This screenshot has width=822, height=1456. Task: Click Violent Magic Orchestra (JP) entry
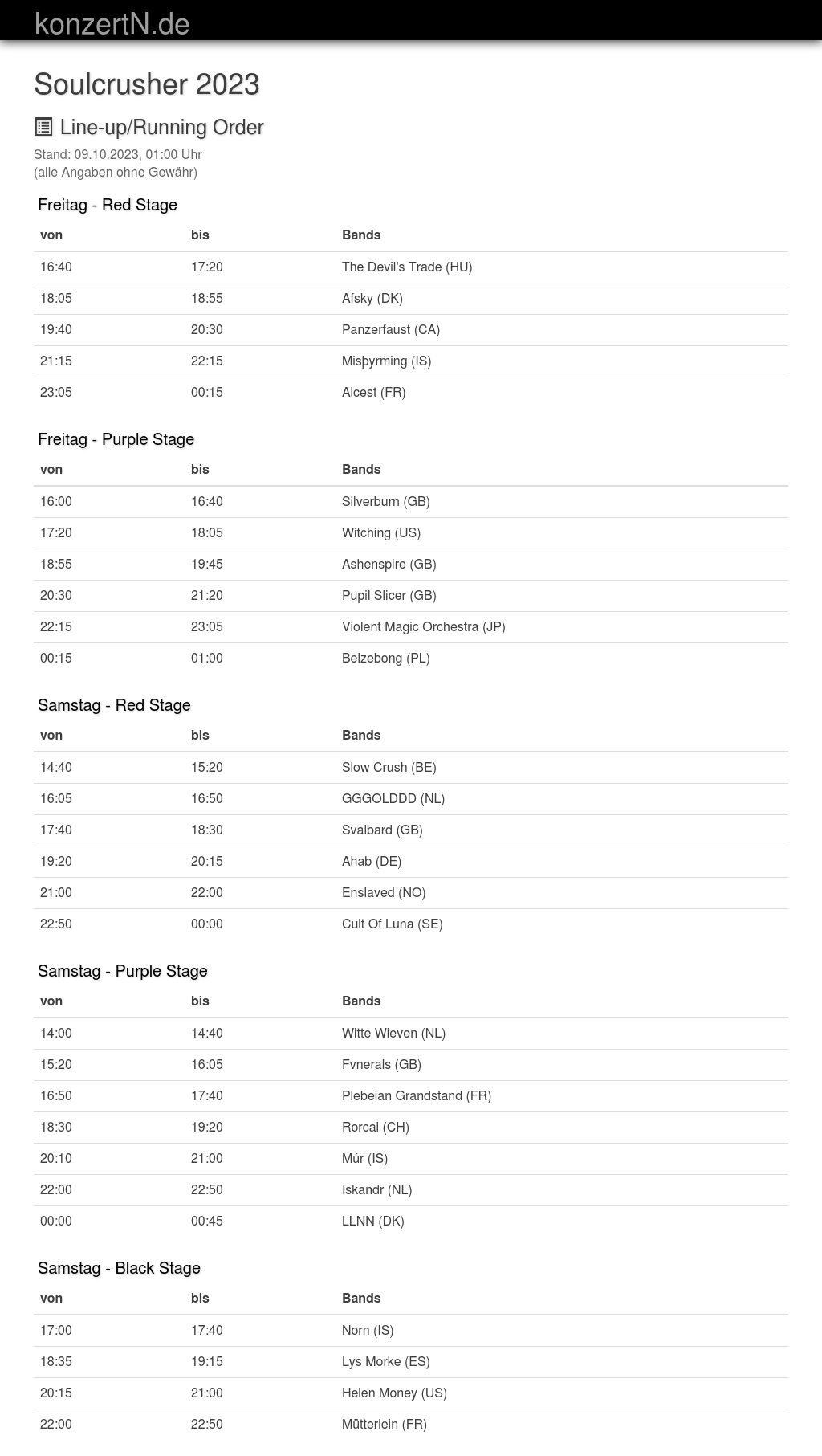pos(423,627)
